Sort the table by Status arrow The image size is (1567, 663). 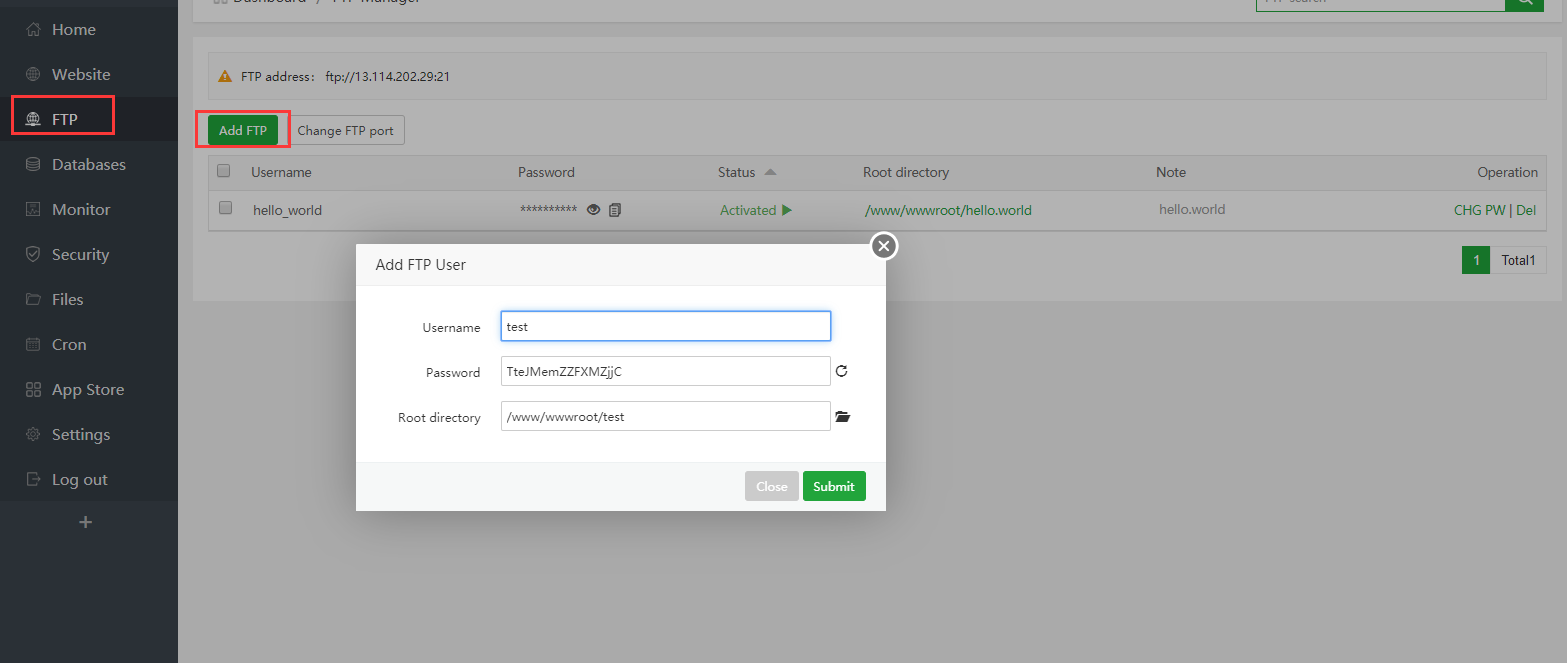[770, 172]
